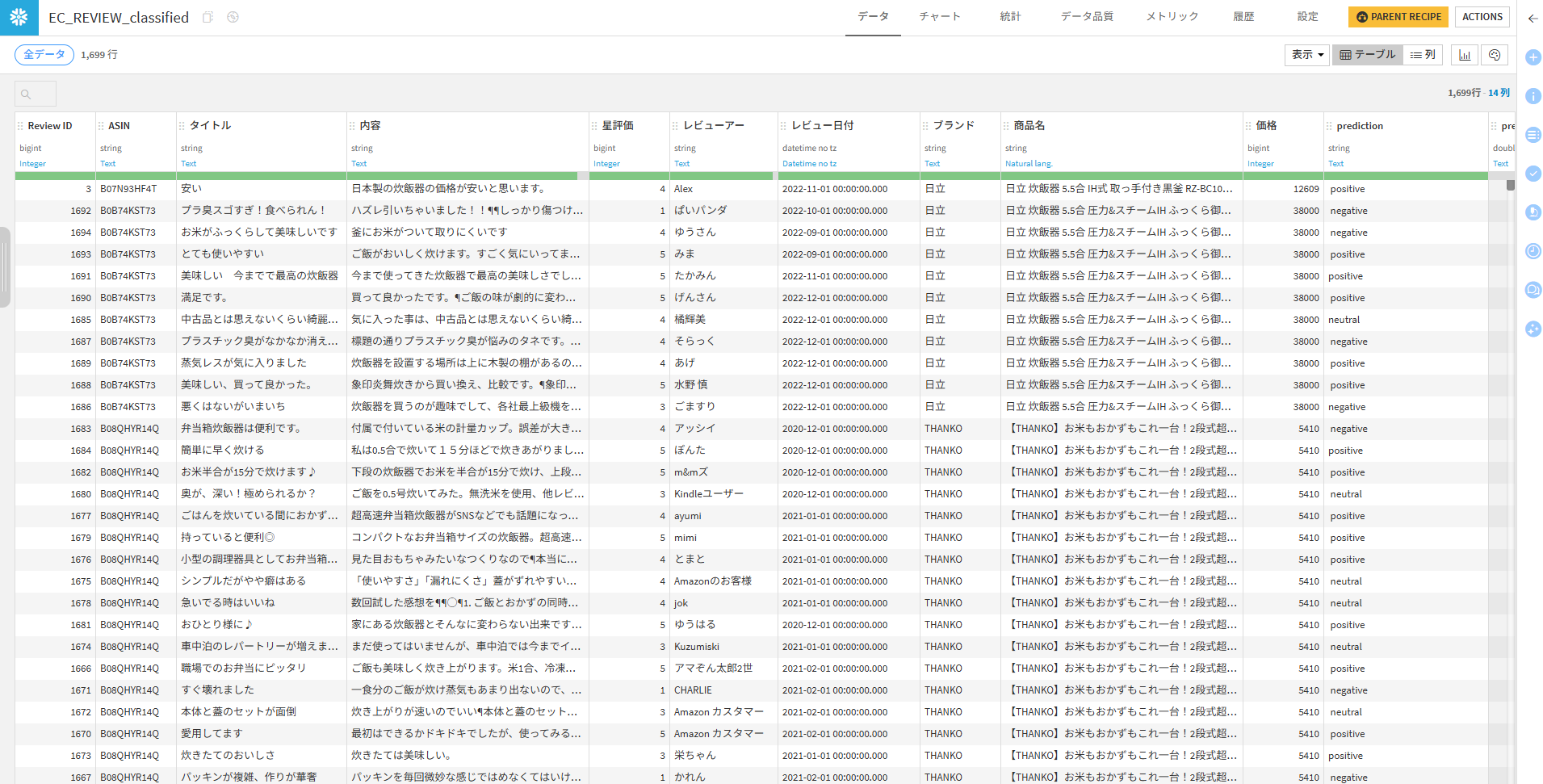Collapse the right panel with the back arrow
Viewport: 1543px width, 784px height.
[x=1533, y=18]
